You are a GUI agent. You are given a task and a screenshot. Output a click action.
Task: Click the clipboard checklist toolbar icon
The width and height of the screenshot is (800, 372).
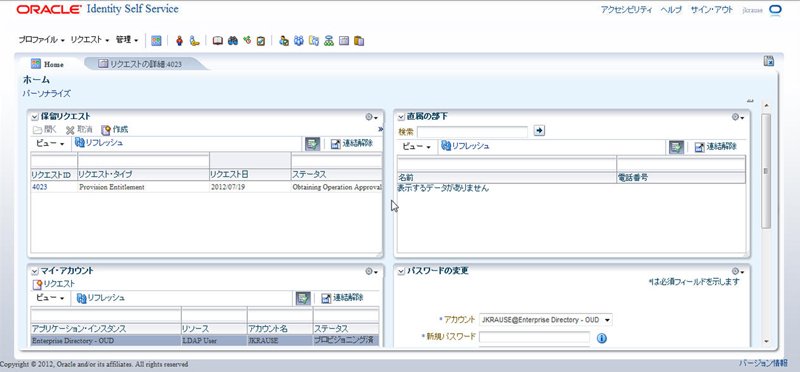[261, 40]
